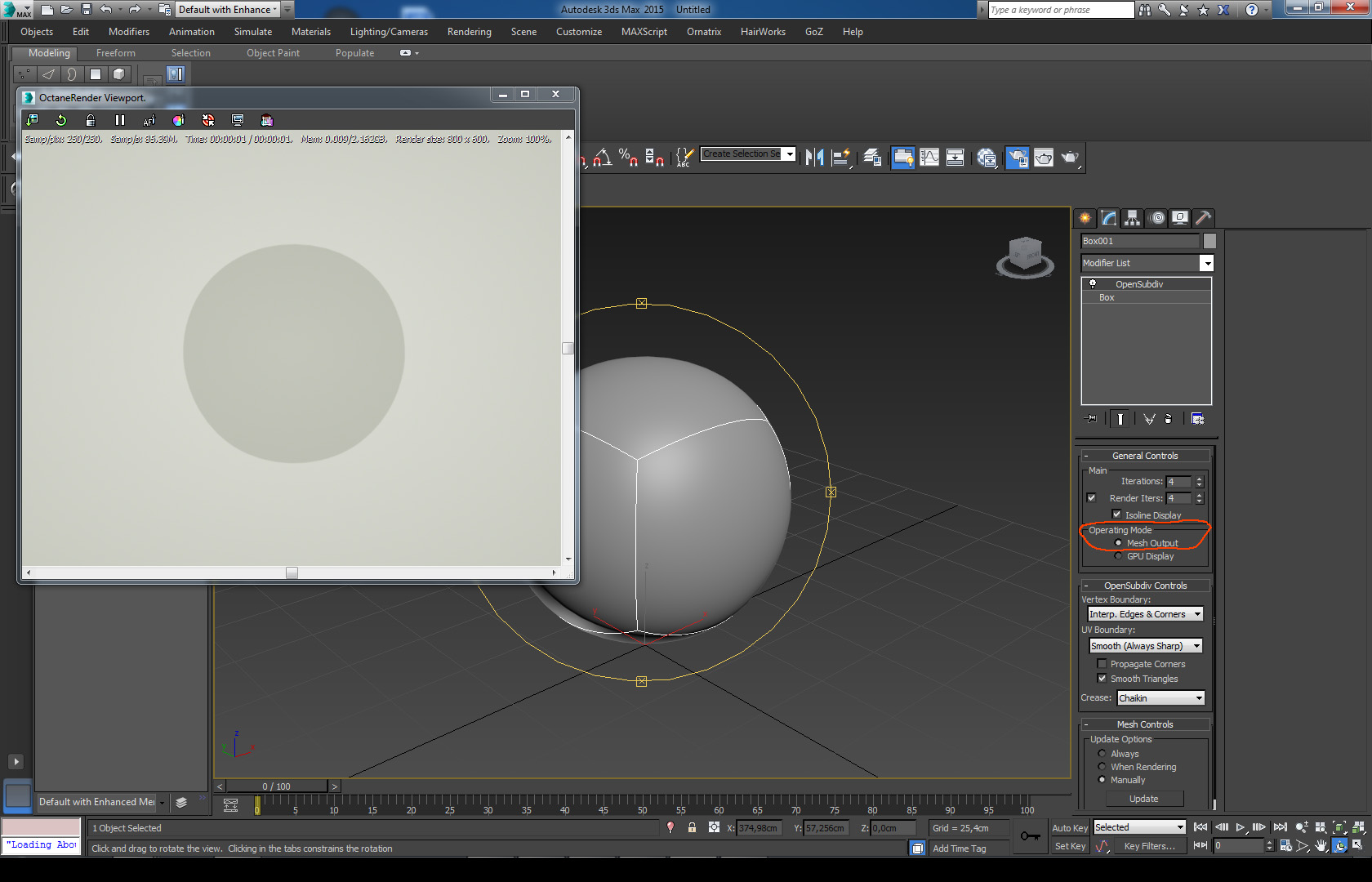
Task: Toggle the Isoline Display checkbox
Action: 1116,514
